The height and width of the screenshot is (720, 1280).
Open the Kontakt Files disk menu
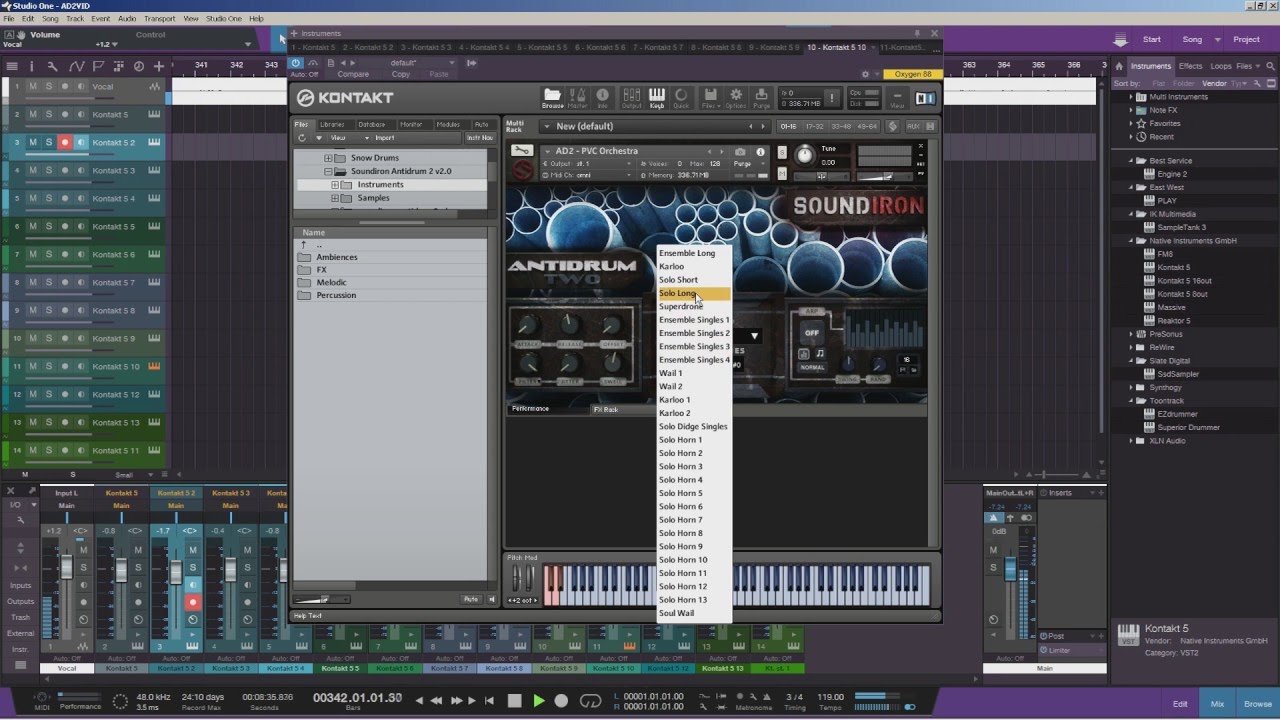coord(710,97)
